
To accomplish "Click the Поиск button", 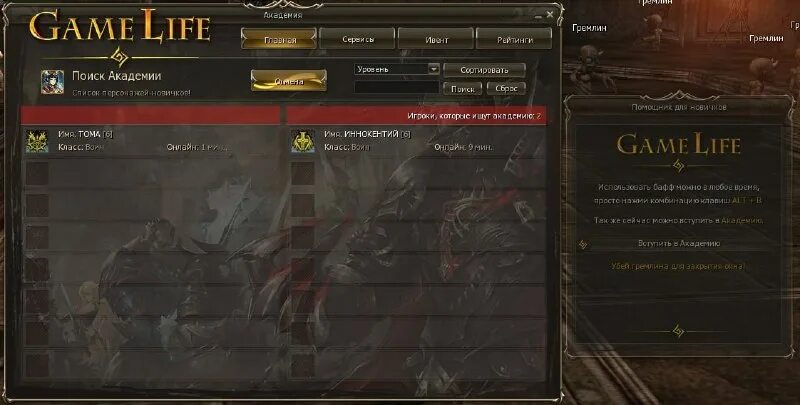I will 463,88.
